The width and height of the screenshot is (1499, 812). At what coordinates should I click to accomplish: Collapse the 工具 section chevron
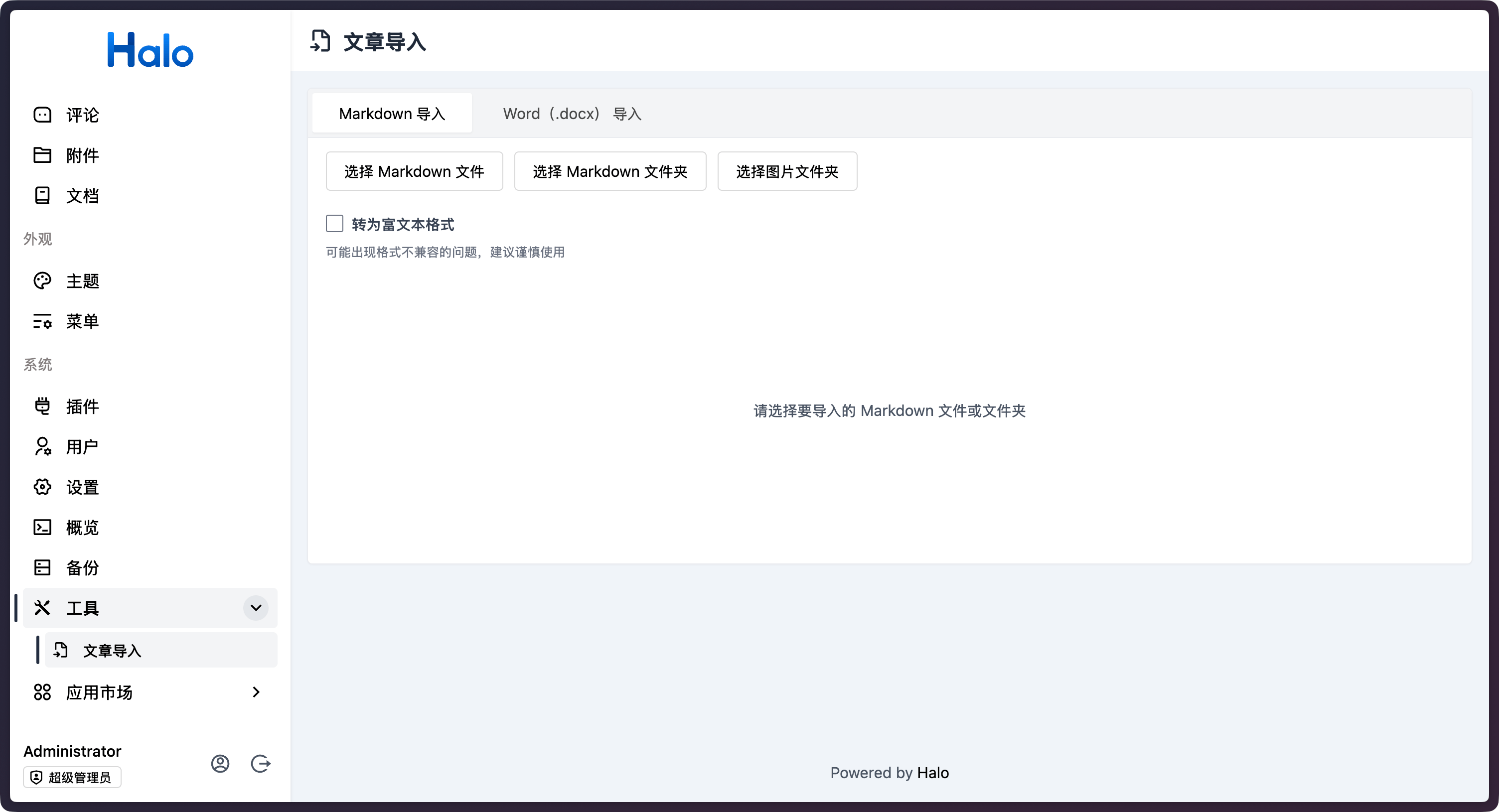click(255, 608)
